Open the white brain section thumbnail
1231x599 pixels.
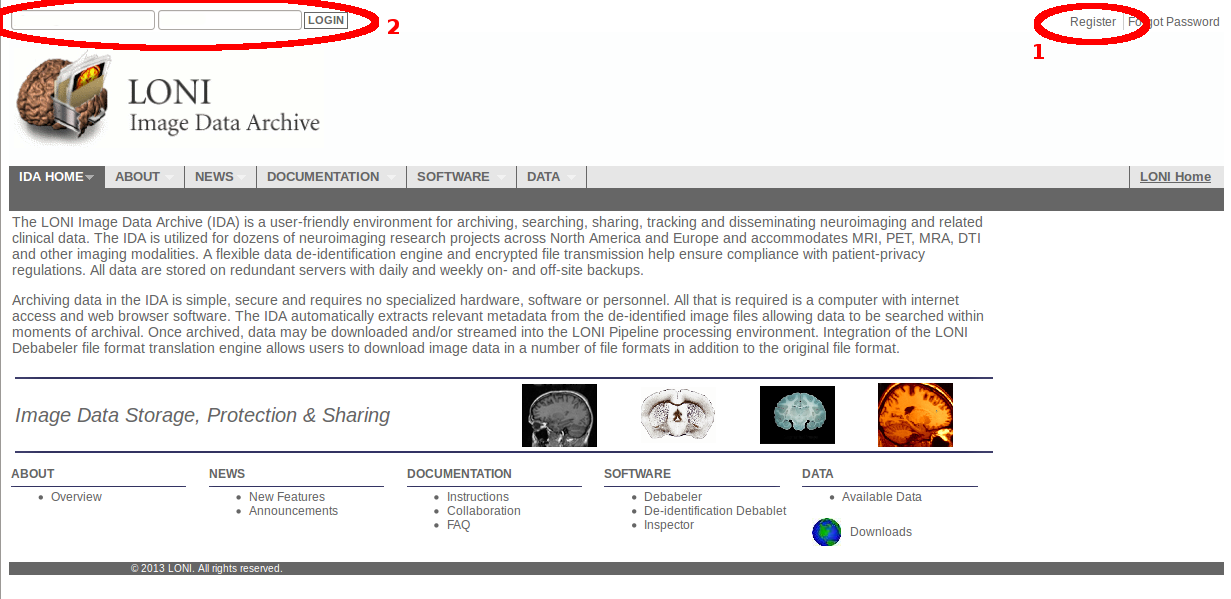pyautogui.click(x=678, y=415)
